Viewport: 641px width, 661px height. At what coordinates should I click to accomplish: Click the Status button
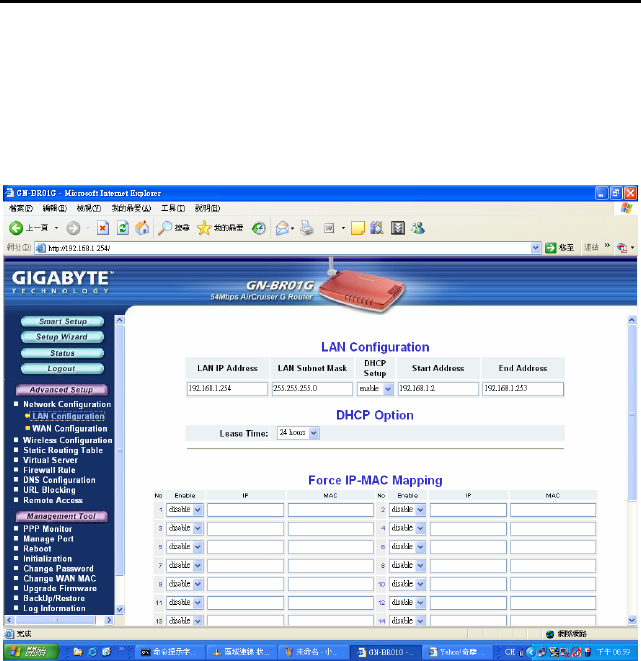62,353
